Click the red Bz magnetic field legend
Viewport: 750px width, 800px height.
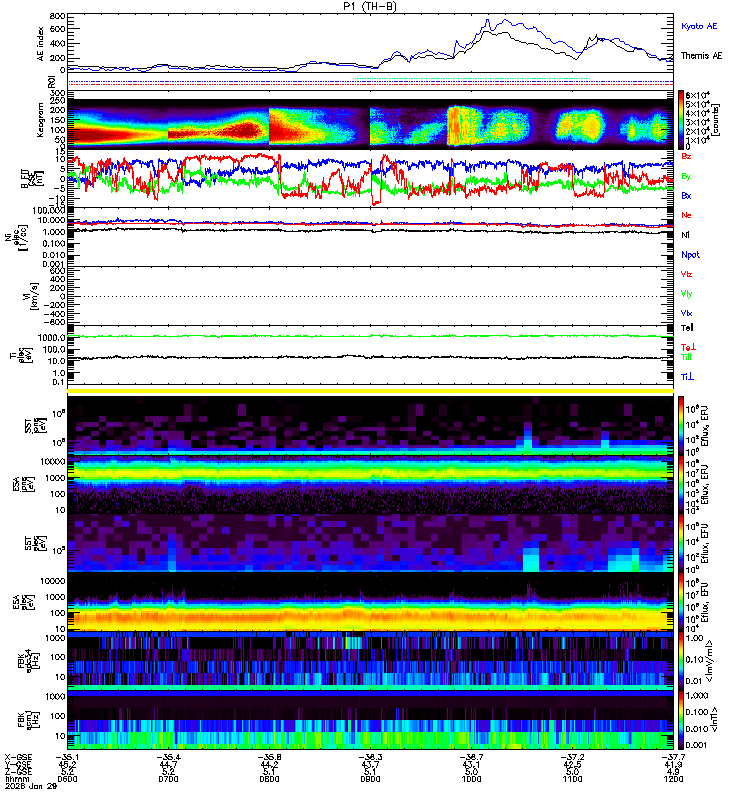(x=686, y=156)
